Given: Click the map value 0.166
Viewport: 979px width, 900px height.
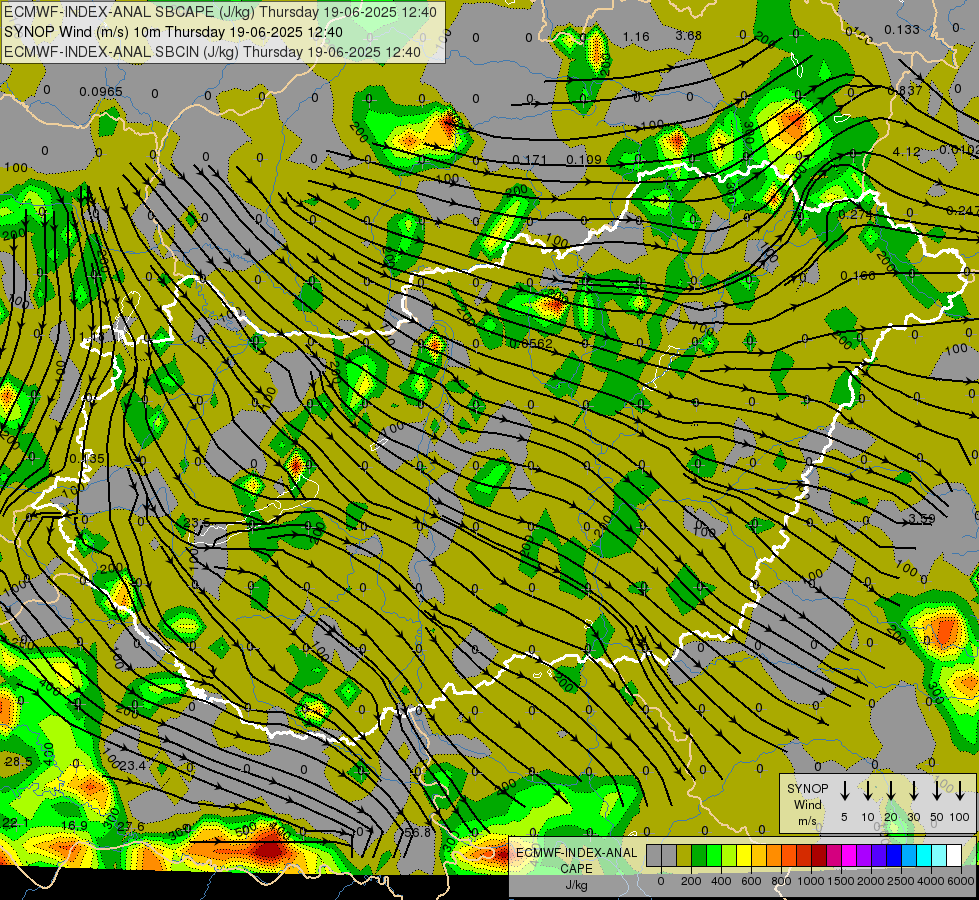Looking at the screenshot, I should pyautogui.click(x=857, y=275).
